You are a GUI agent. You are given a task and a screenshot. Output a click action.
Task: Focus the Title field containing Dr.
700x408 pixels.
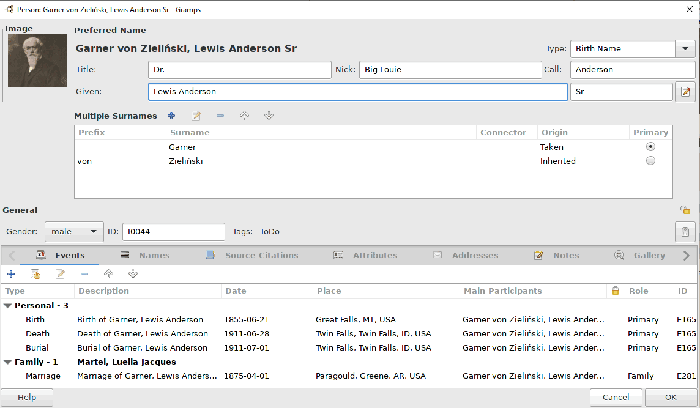point(240,70)
